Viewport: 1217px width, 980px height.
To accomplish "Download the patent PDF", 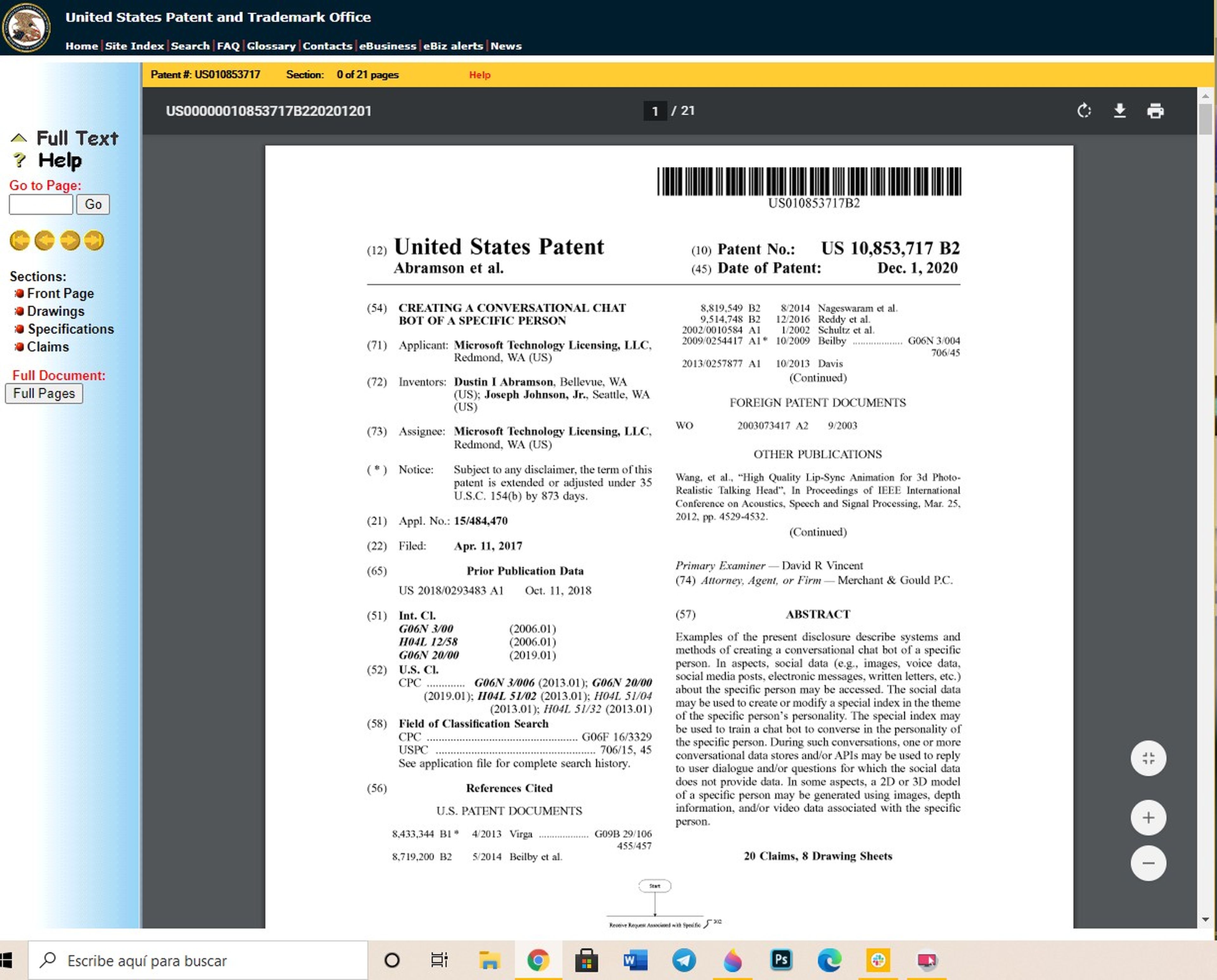I will click(1119, 111).
